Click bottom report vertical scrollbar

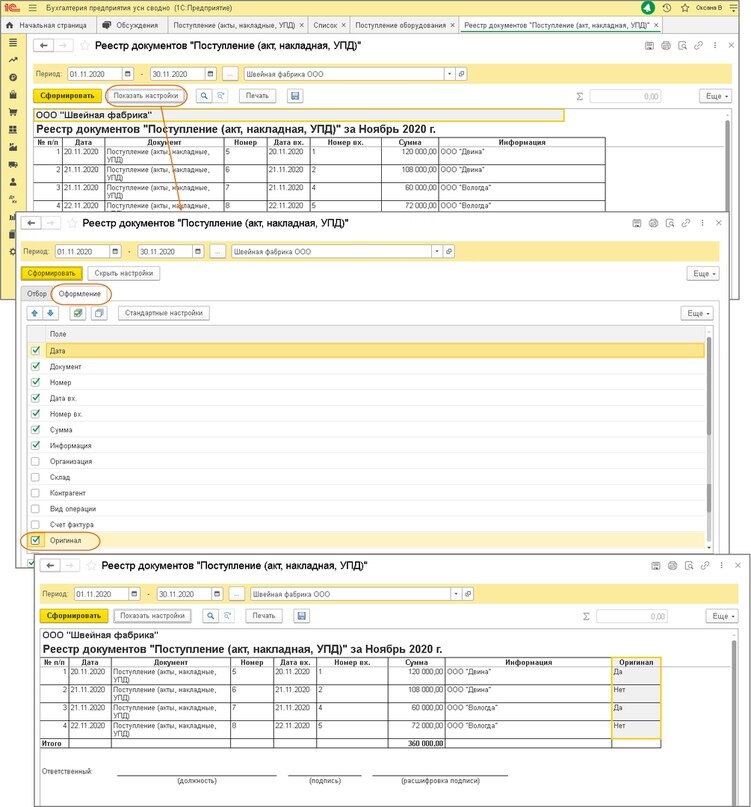click(x=734, y=721)
